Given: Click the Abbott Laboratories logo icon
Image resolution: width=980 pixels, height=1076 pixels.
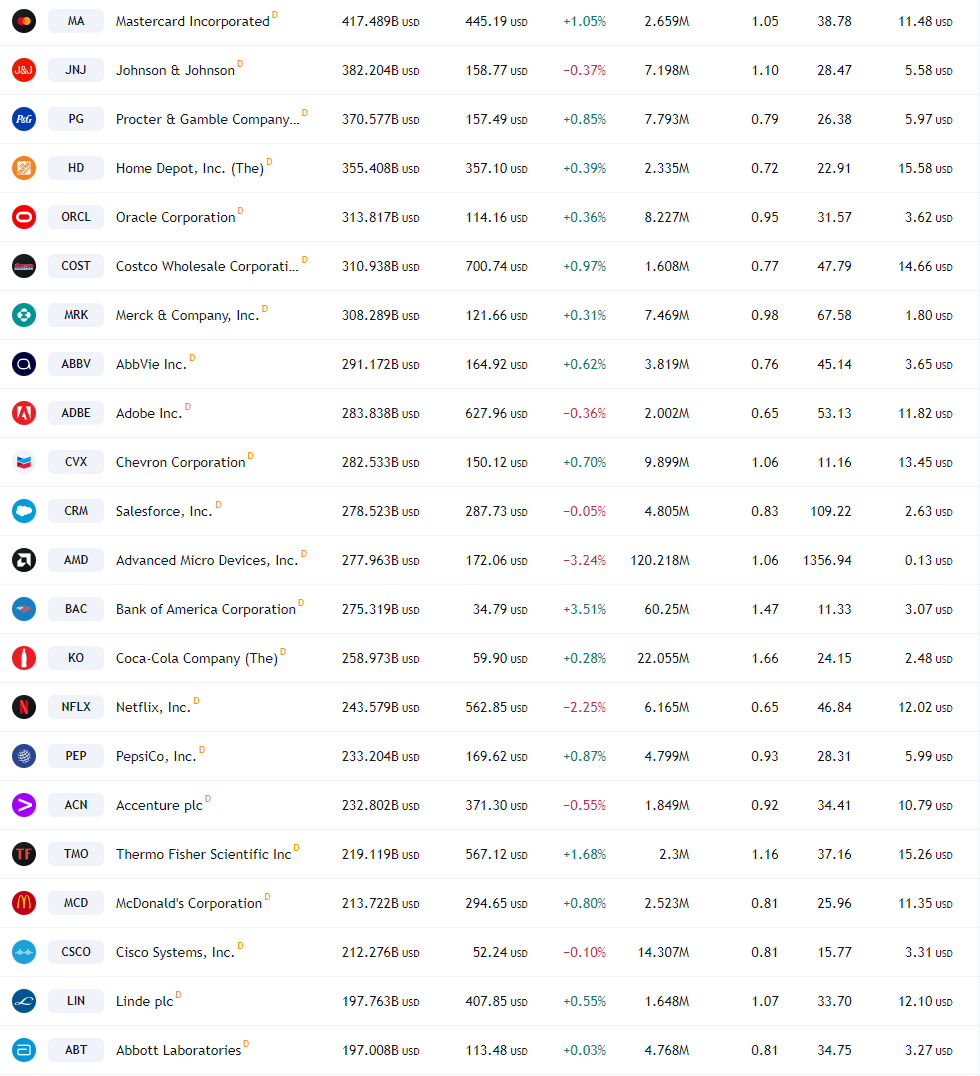Looking at the screenshot, I should point(24,1050).
